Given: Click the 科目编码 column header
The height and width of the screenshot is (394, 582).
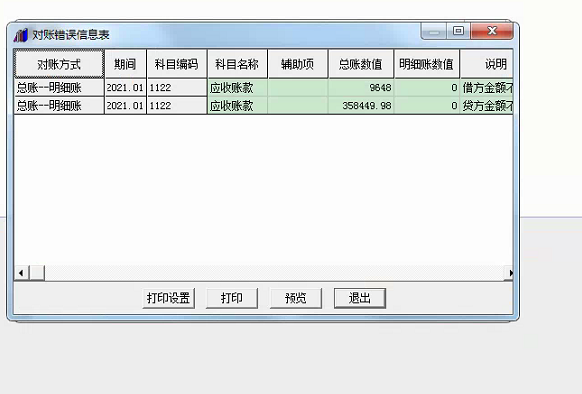Looking at the screenshot, I should click(177, 64).
